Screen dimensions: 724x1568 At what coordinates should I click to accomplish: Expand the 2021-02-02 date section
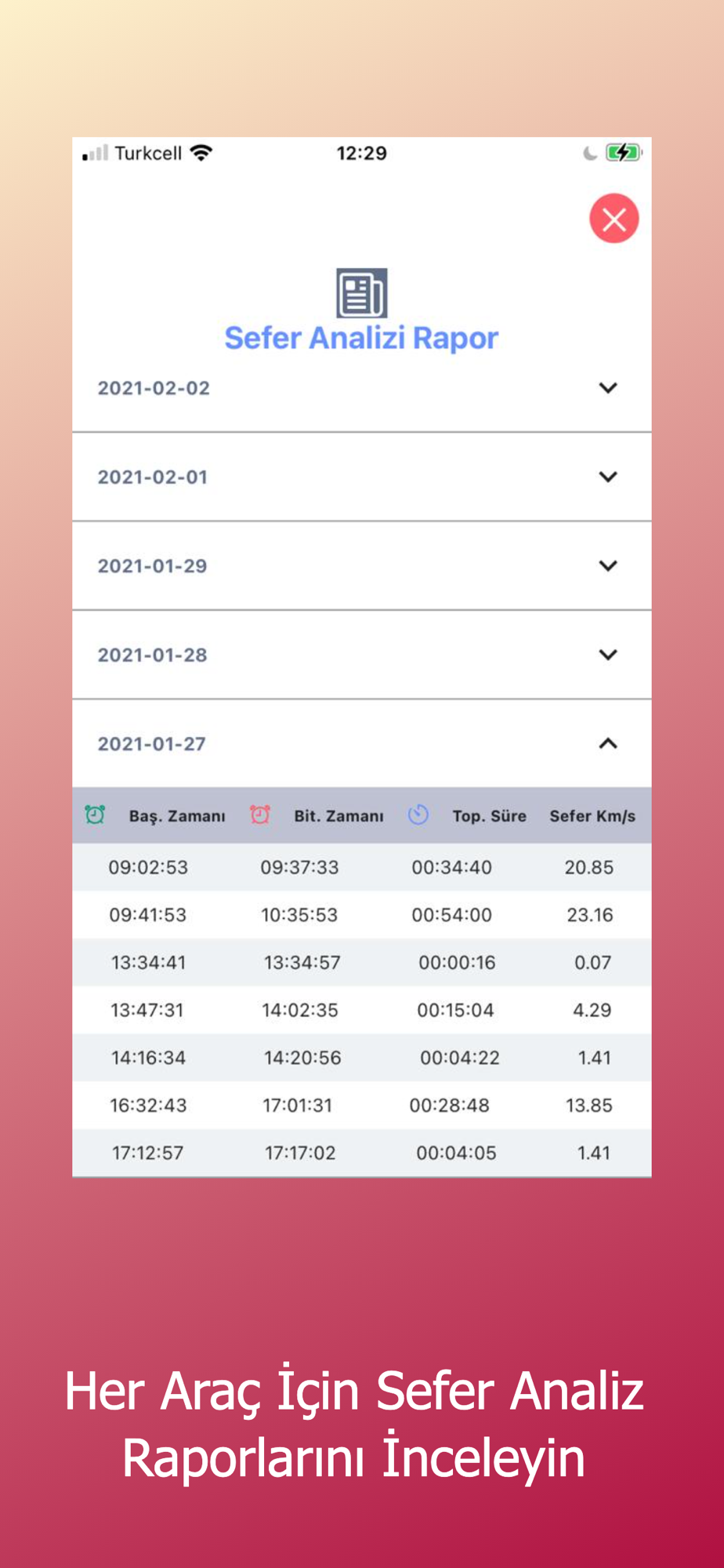point(362,388)
